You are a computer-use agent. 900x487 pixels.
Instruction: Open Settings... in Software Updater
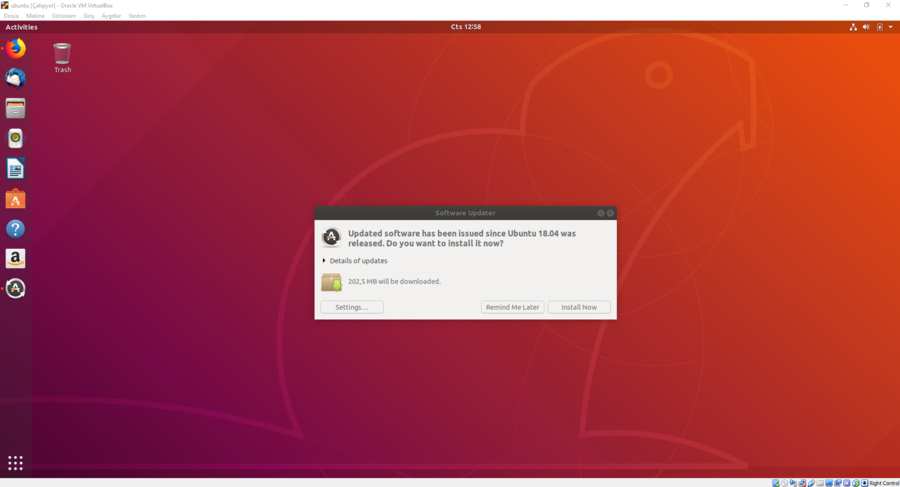[x=352, y=307]
